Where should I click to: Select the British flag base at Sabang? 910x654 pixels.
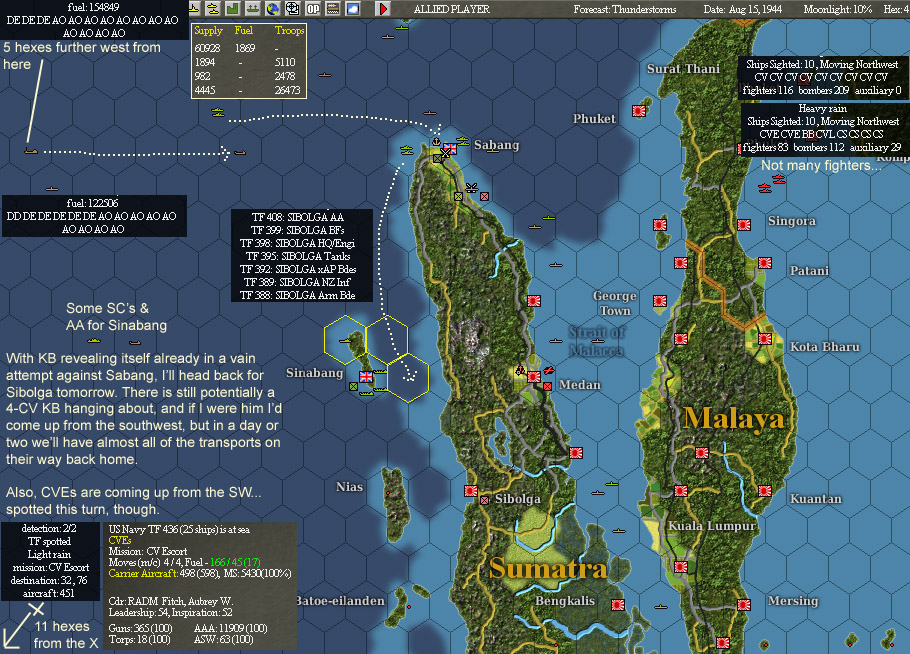pyautogui.click(x=450, y=149)
